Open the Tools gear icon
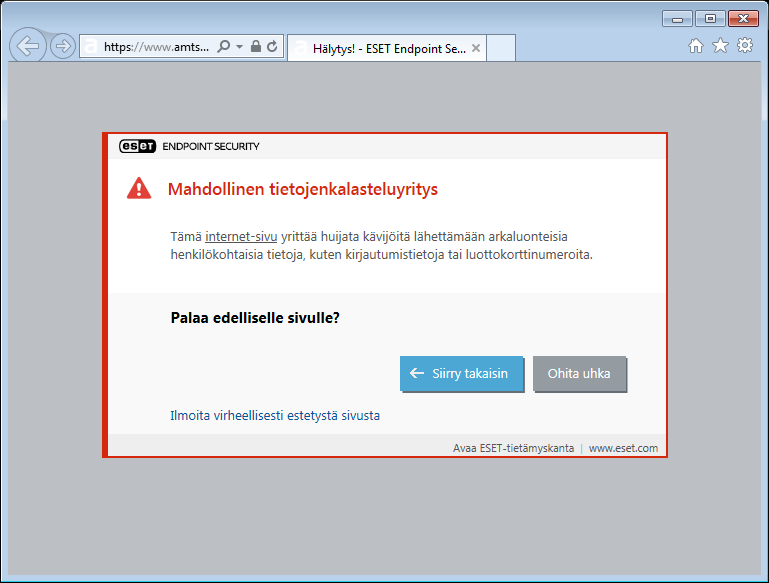 [745, 46]
